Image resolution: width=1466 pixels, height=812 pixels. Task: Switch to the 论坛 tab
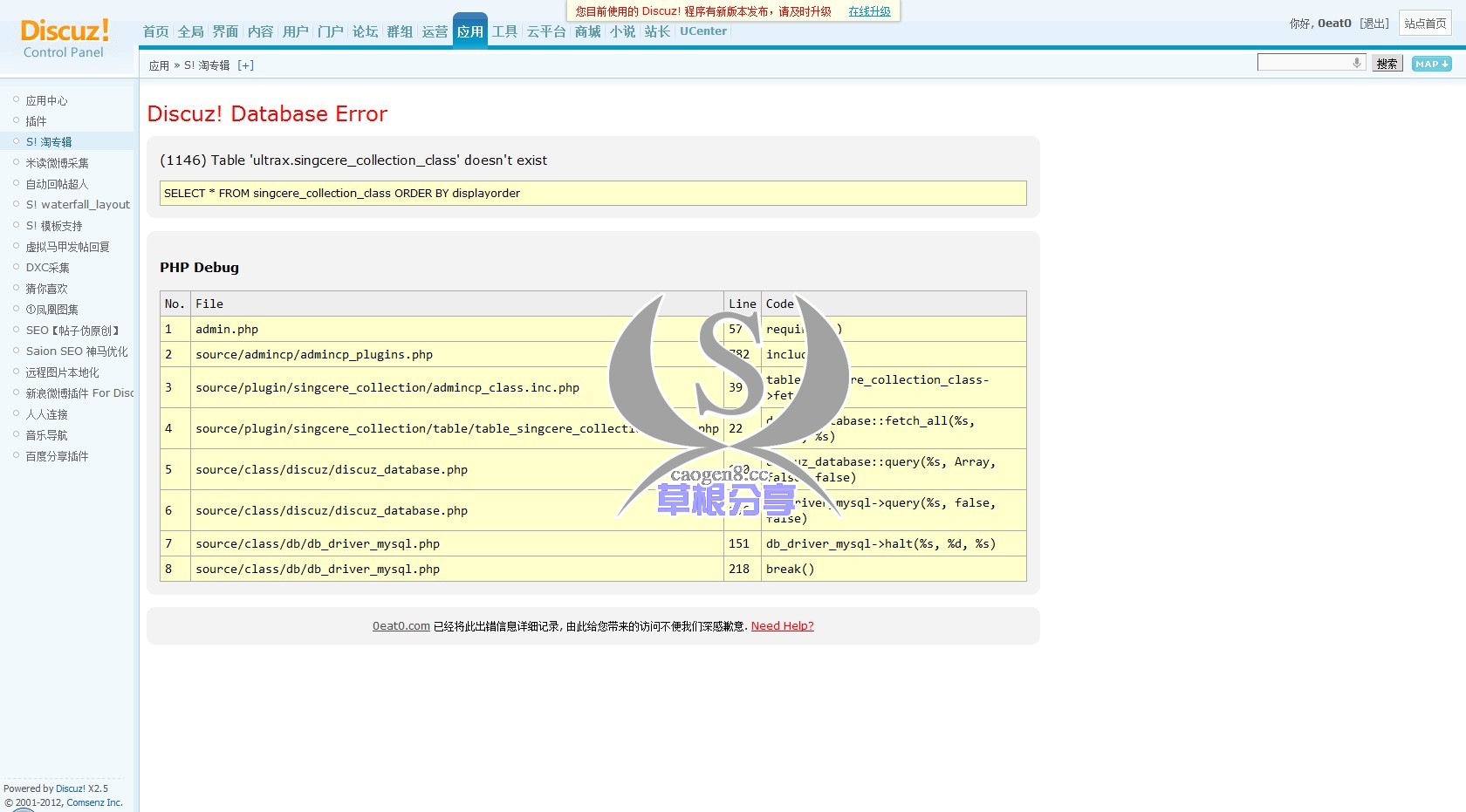365,31
